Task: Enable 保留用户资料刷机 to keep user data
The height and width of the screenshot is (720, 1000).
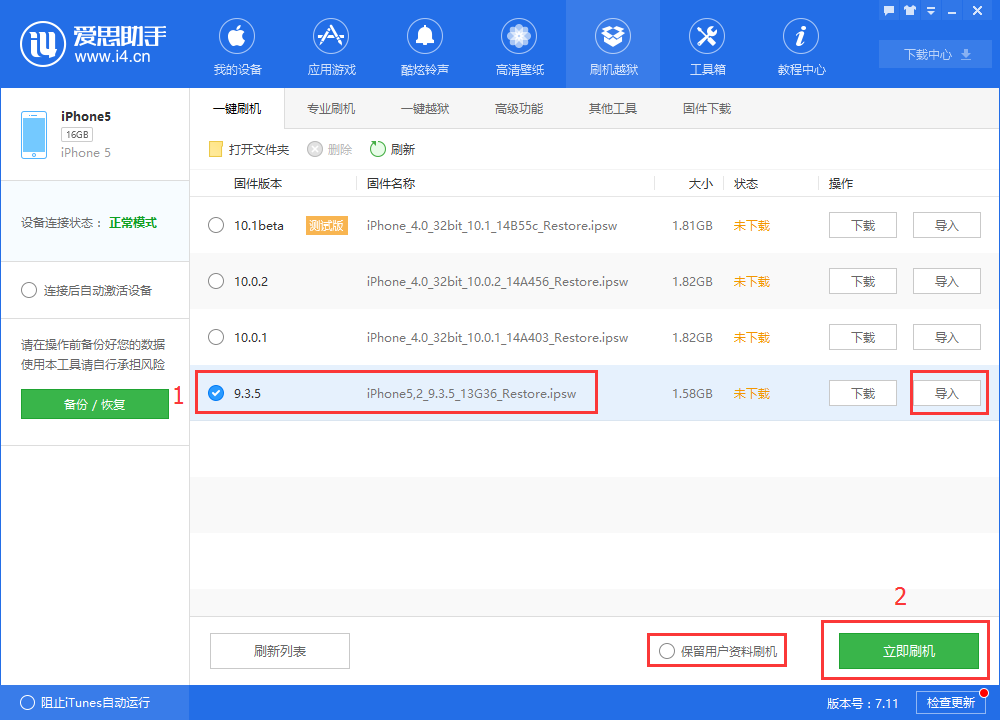Action: (666, 650)
